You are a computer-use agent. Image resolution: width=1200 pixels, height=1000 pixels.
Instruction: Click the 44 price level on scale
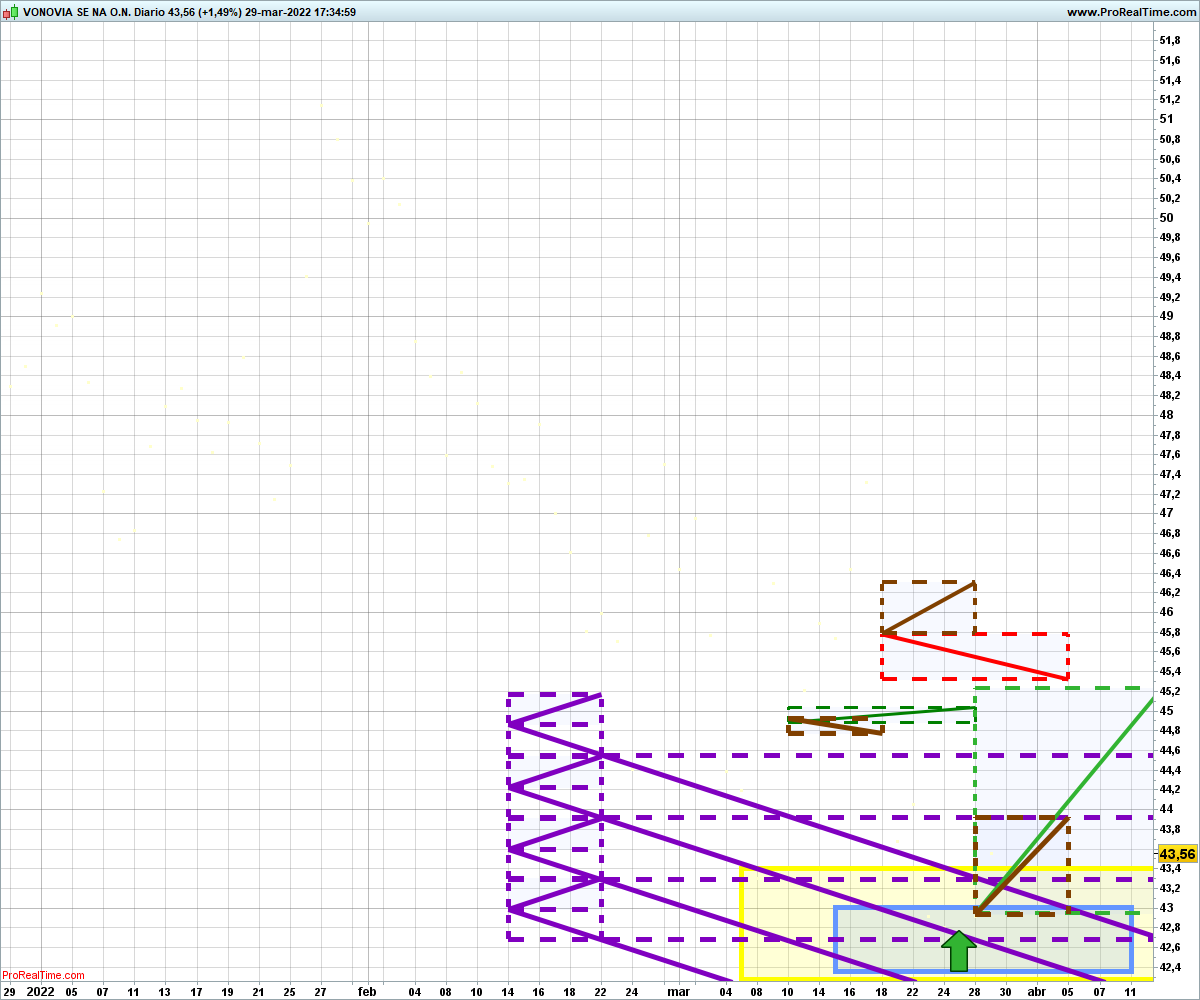coord(1166,809)
